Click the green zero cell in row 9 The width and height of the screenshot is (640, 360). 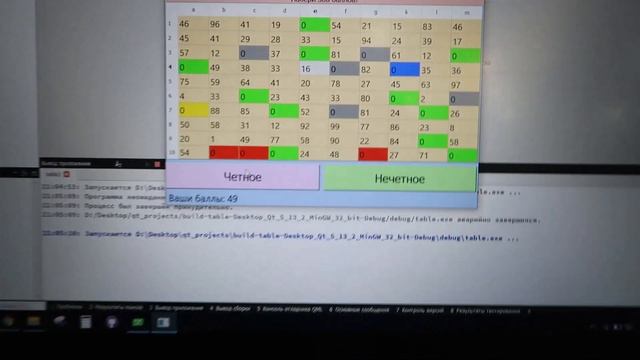pyautogui.click(x=433, y=141)
